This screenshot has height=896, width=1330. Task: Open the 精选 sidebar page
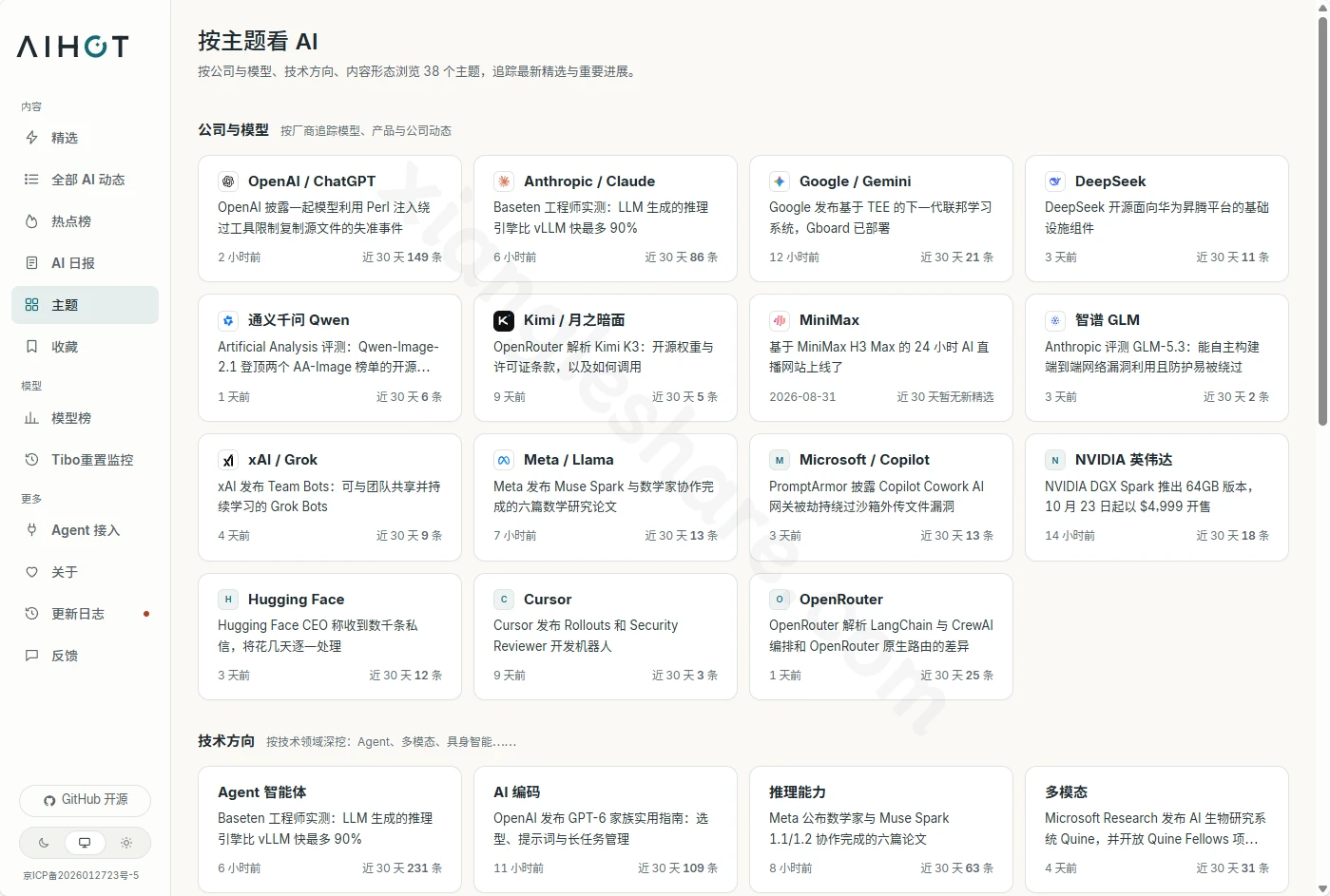click(x=85, y=138)
